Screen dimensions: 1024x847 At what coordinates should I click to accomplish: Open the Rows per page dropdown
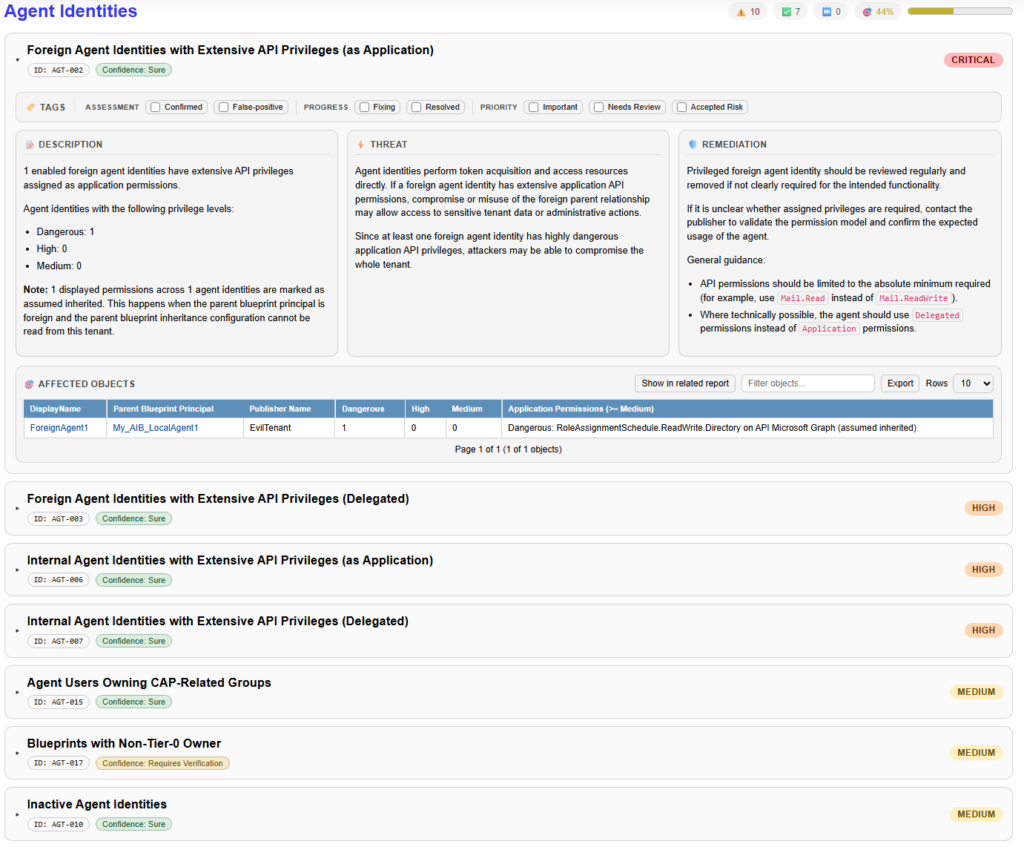(x=973, y=383)
